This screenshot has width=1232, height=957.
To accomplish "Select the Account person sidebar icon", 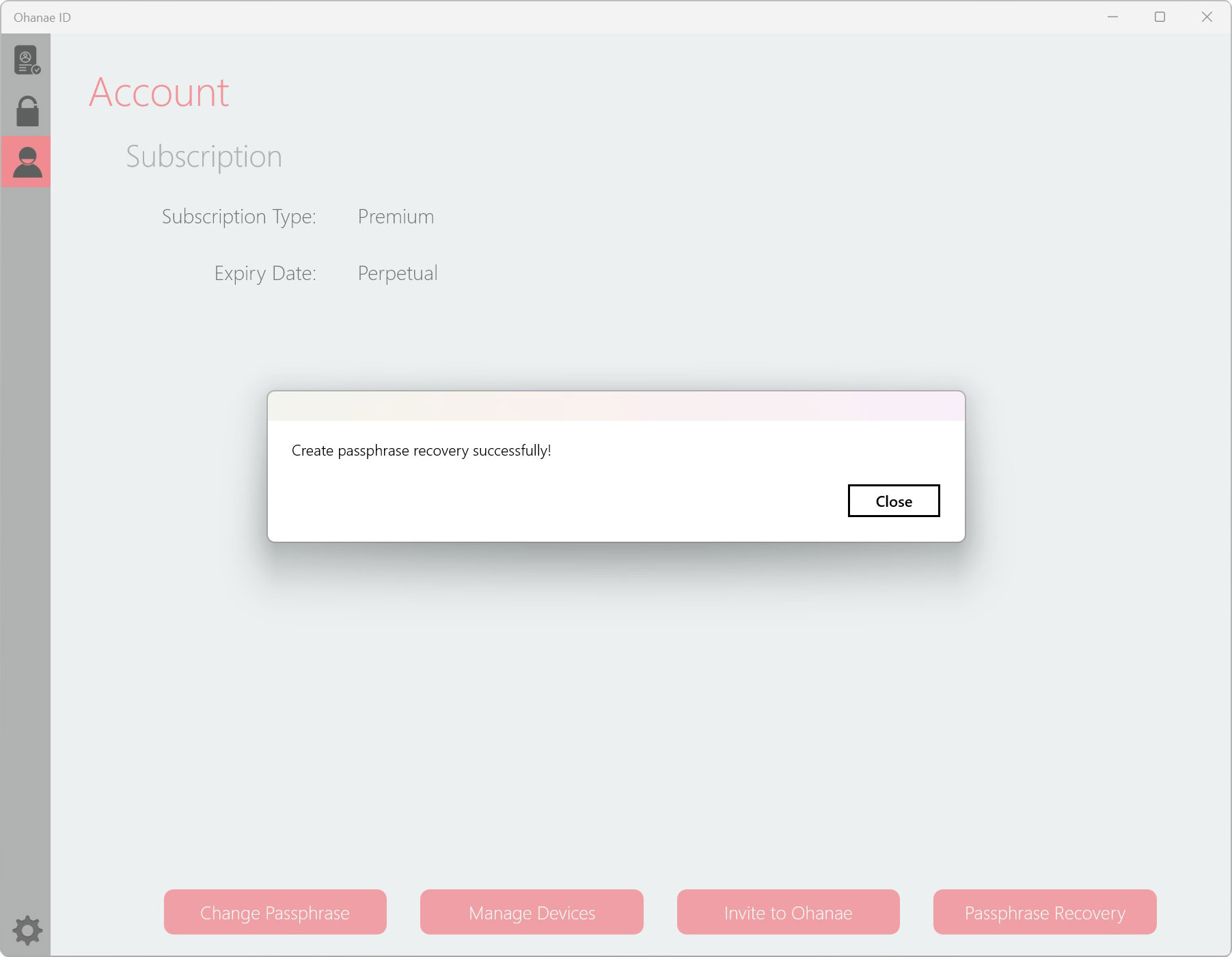I will tap(26, 162).
